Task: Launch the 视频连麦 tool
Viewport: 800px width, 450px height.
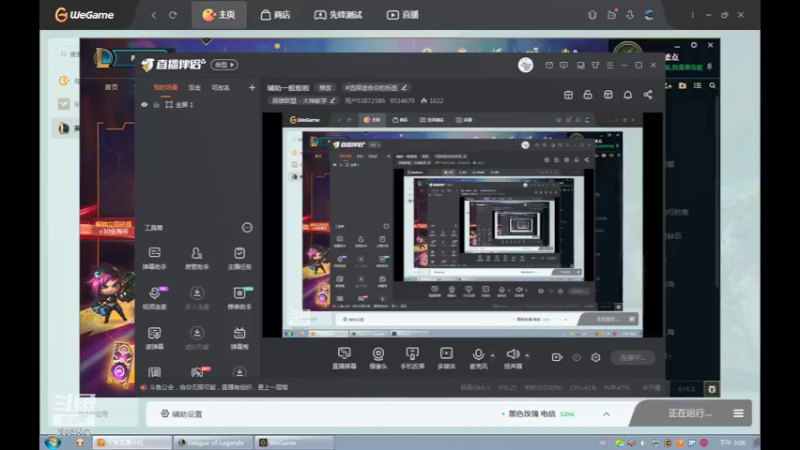Action: (x=154, y=297)
